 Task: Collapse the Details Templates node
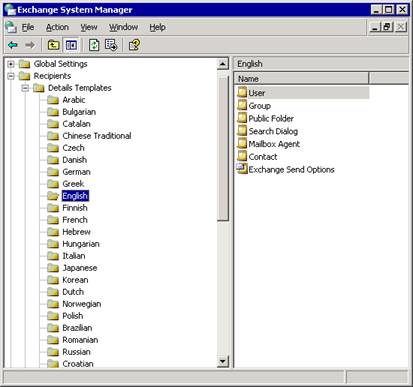pos(25,88)
